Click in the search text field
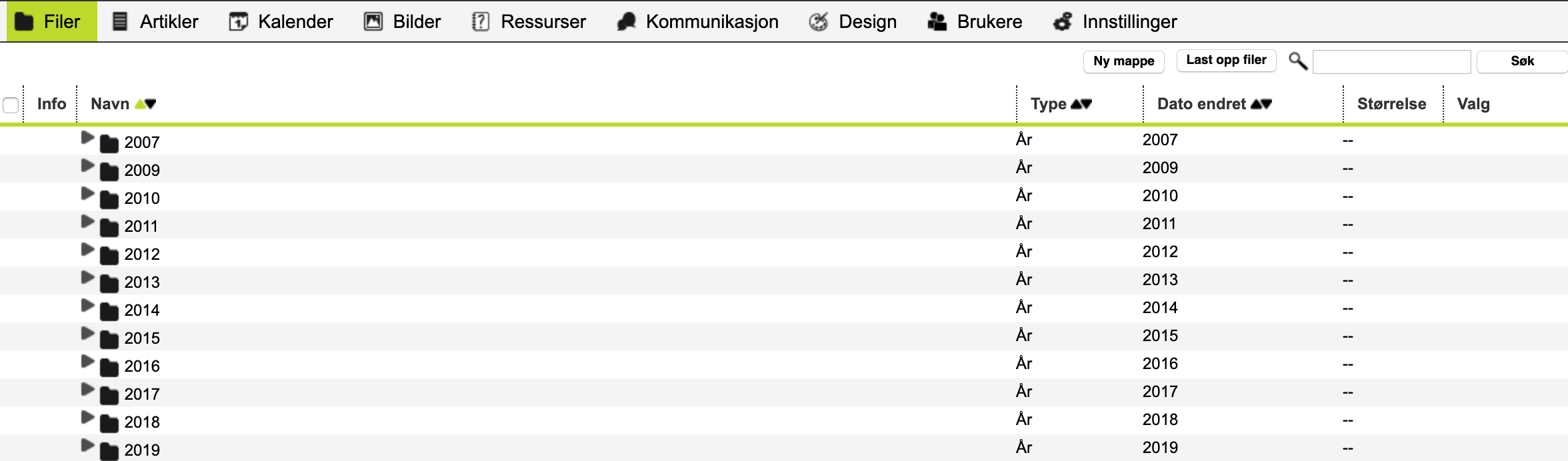Viewport: 1568px width, 461px height. tap(1392, 61)
